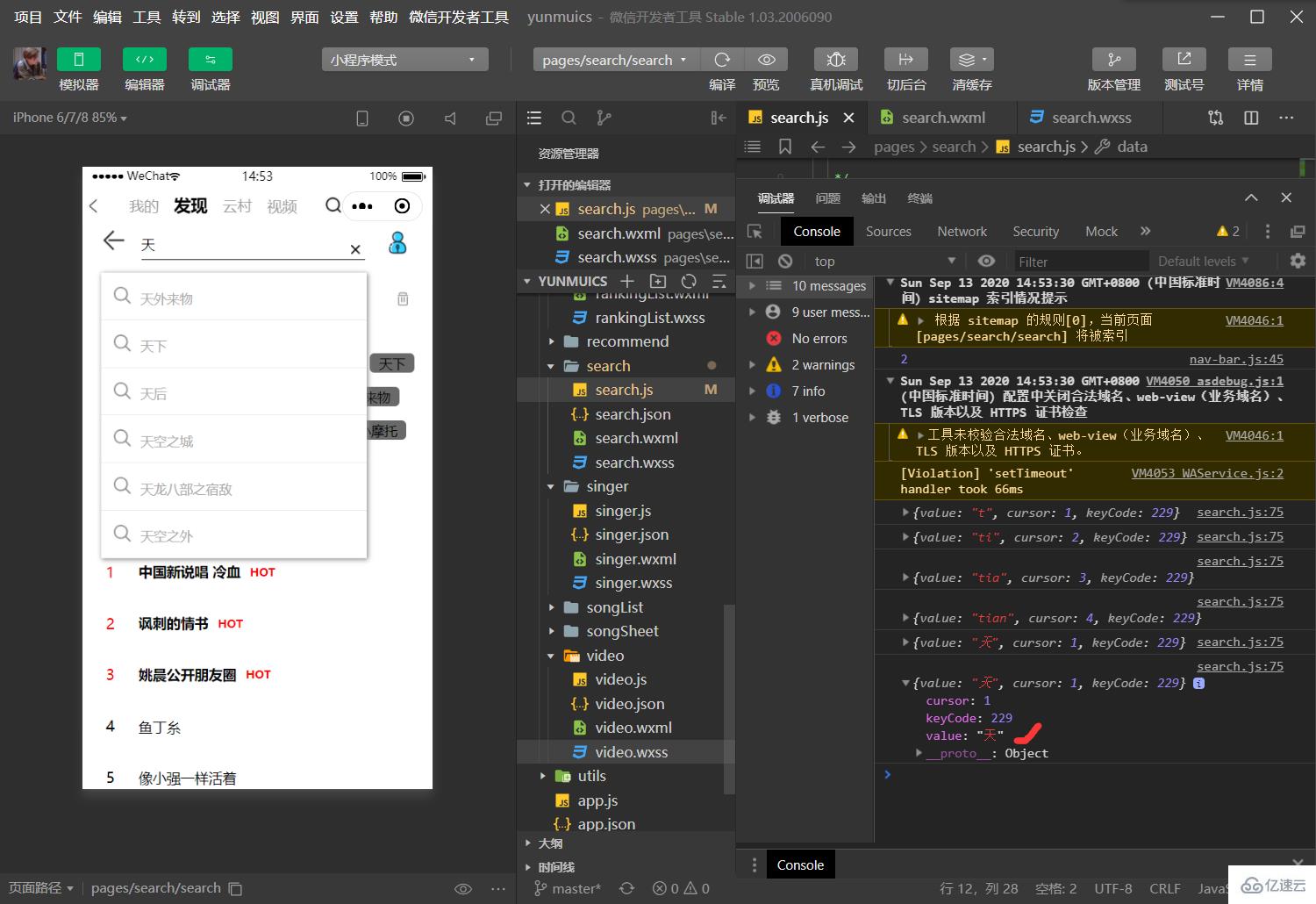
Task: Toggle the simulator panel button
Action: click(78, 60)
